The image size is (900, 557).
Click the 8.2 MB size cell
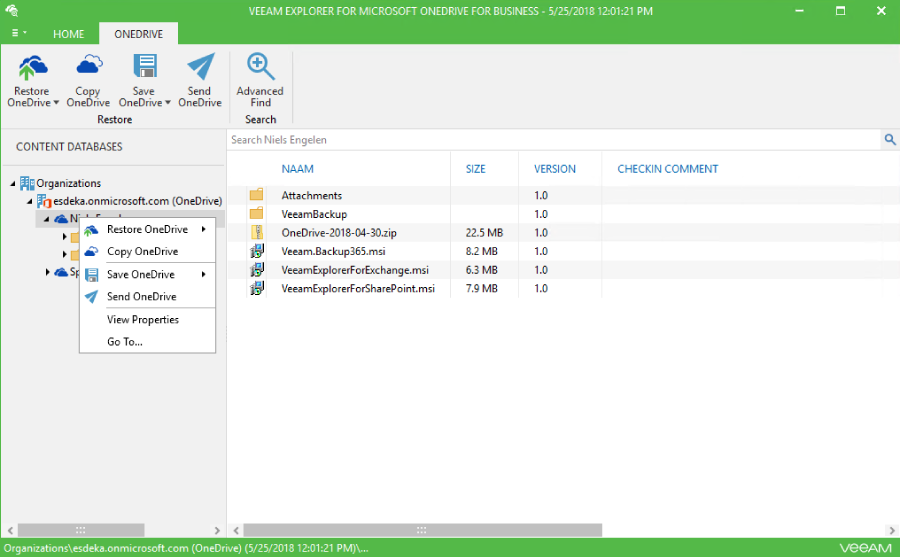click(x=481, y=252)
